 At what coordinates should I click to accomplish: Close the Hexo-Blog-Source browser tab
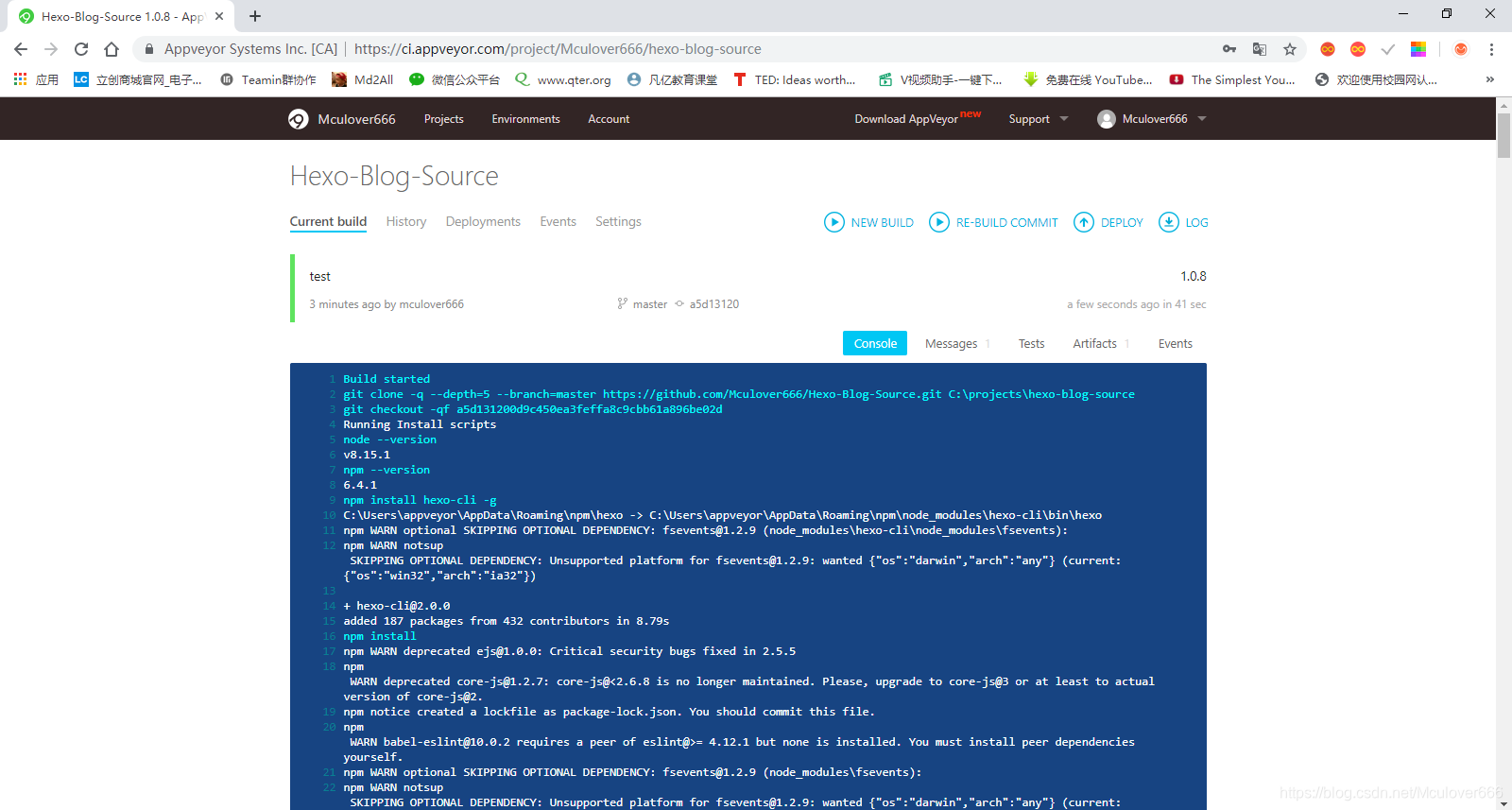(219, 16)
